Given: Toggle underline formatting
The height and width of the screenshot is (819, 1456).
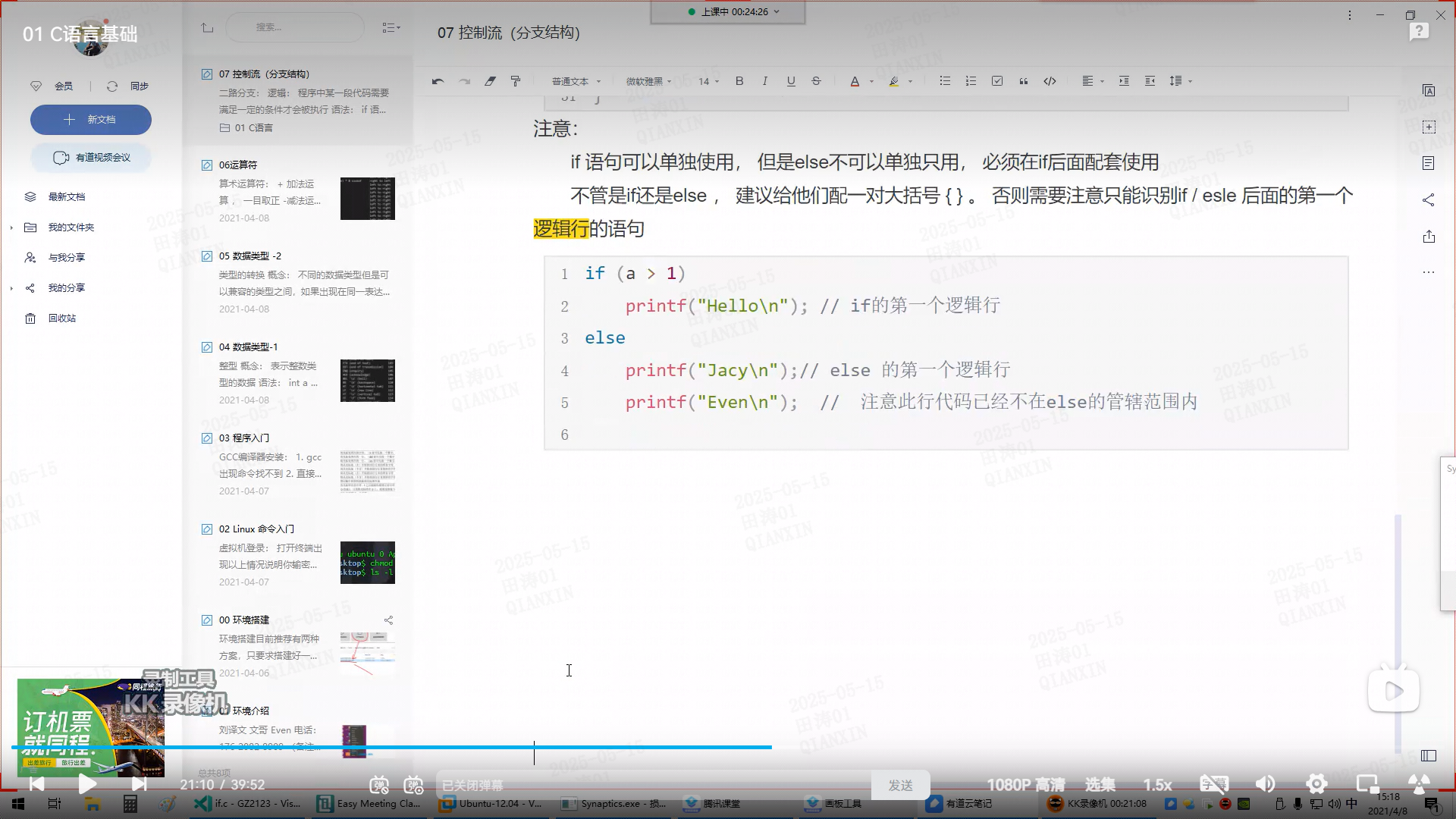Looking at the screenshot, I should [x=791, y=81].
